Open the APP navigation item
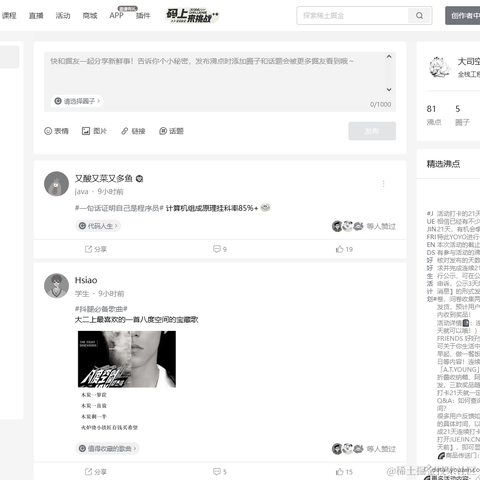The image size is (480, 480). pos(116,16)
